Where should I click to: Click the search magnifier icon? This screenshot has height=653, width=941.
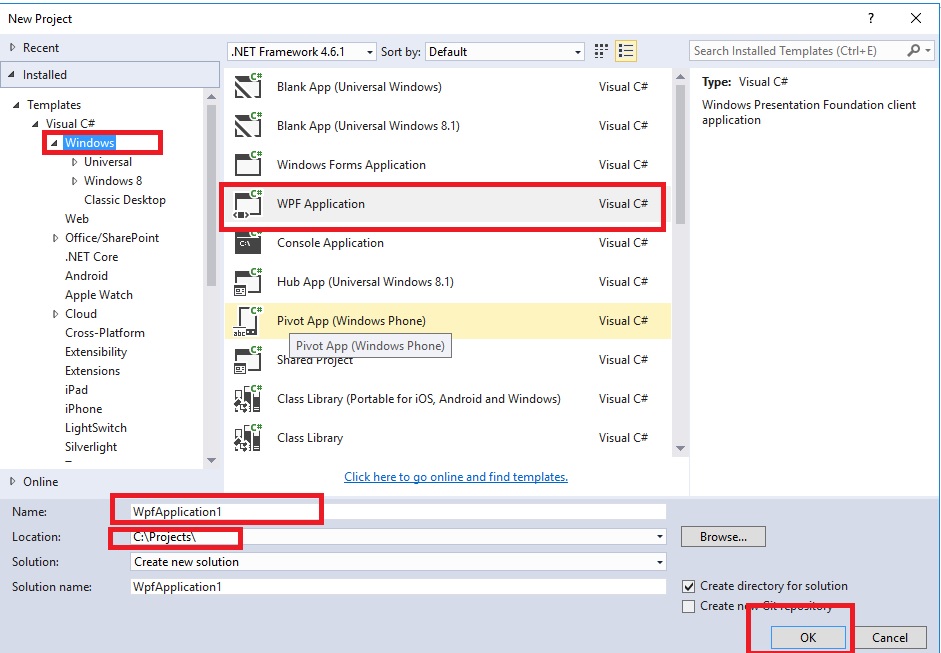[913, 51]
